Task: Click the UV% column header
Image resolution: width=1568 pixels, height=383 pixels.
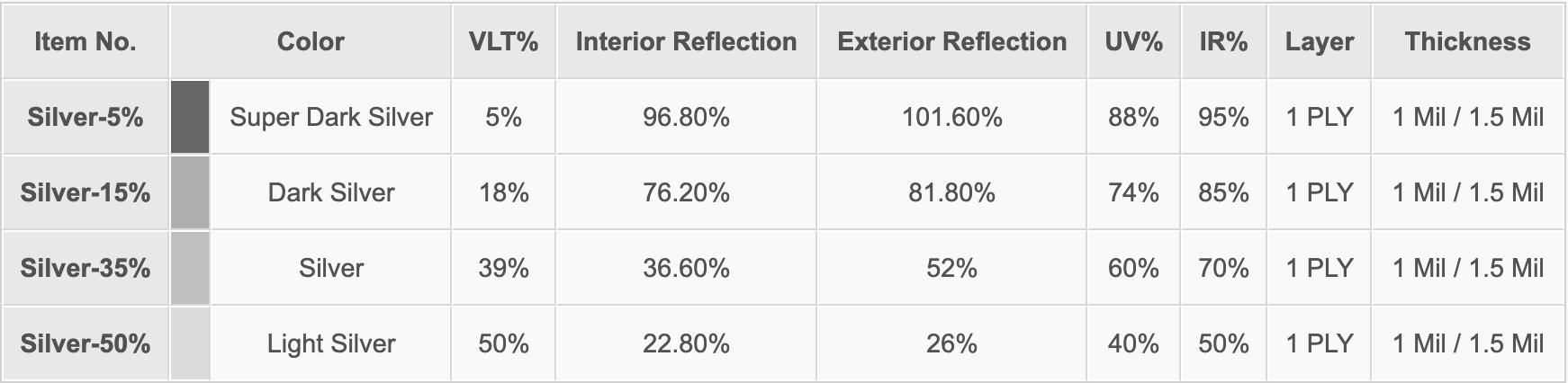Action: click(1133, 41)
